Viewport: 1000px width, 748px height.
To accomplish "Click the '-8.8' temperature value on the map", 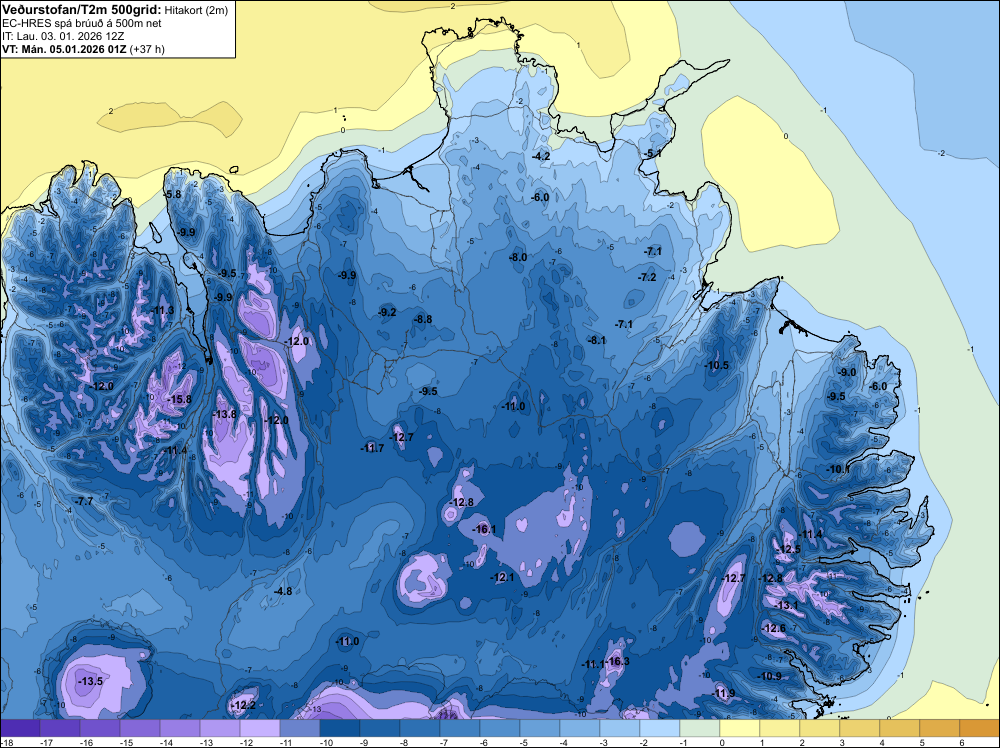I will tap(423, 319).
